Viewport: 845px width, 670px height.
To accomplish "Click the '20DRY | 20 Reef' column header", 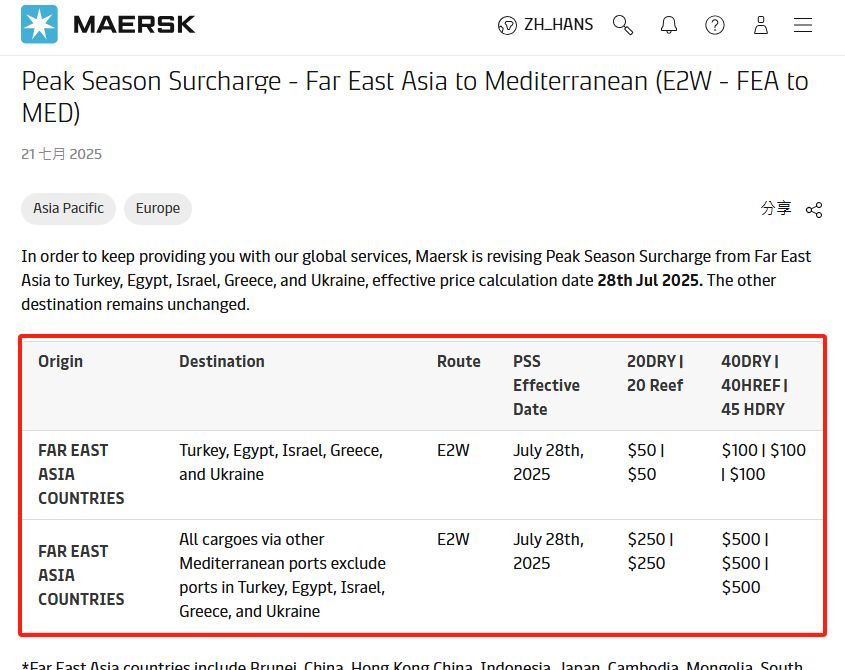I will tap(655, 373).
